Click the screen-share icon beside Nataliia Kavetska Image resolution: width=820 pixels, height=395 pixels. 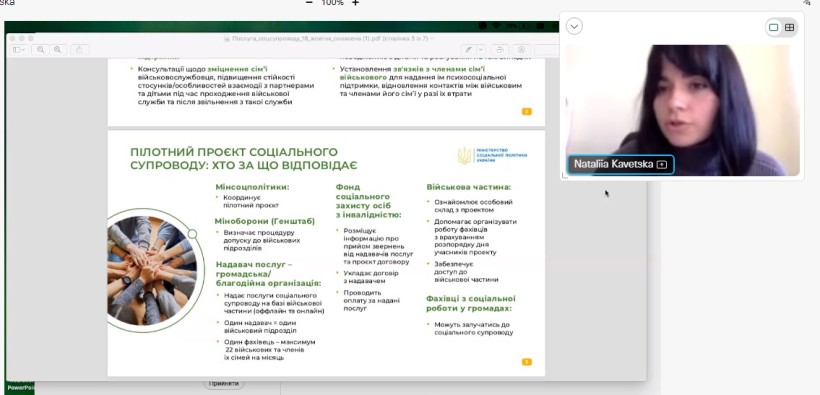click(662, 164)
